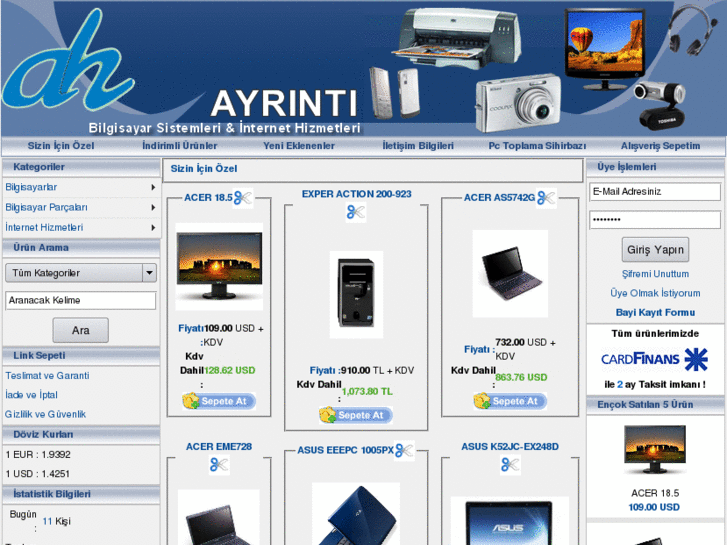Expand the Bilgisayar Parçaları category arrow
Viewport: 727px width, 545px height.
click(153, 207)
